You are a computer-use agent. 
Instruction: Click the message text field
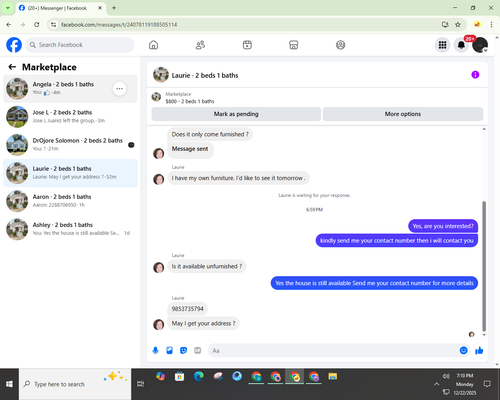333,351
